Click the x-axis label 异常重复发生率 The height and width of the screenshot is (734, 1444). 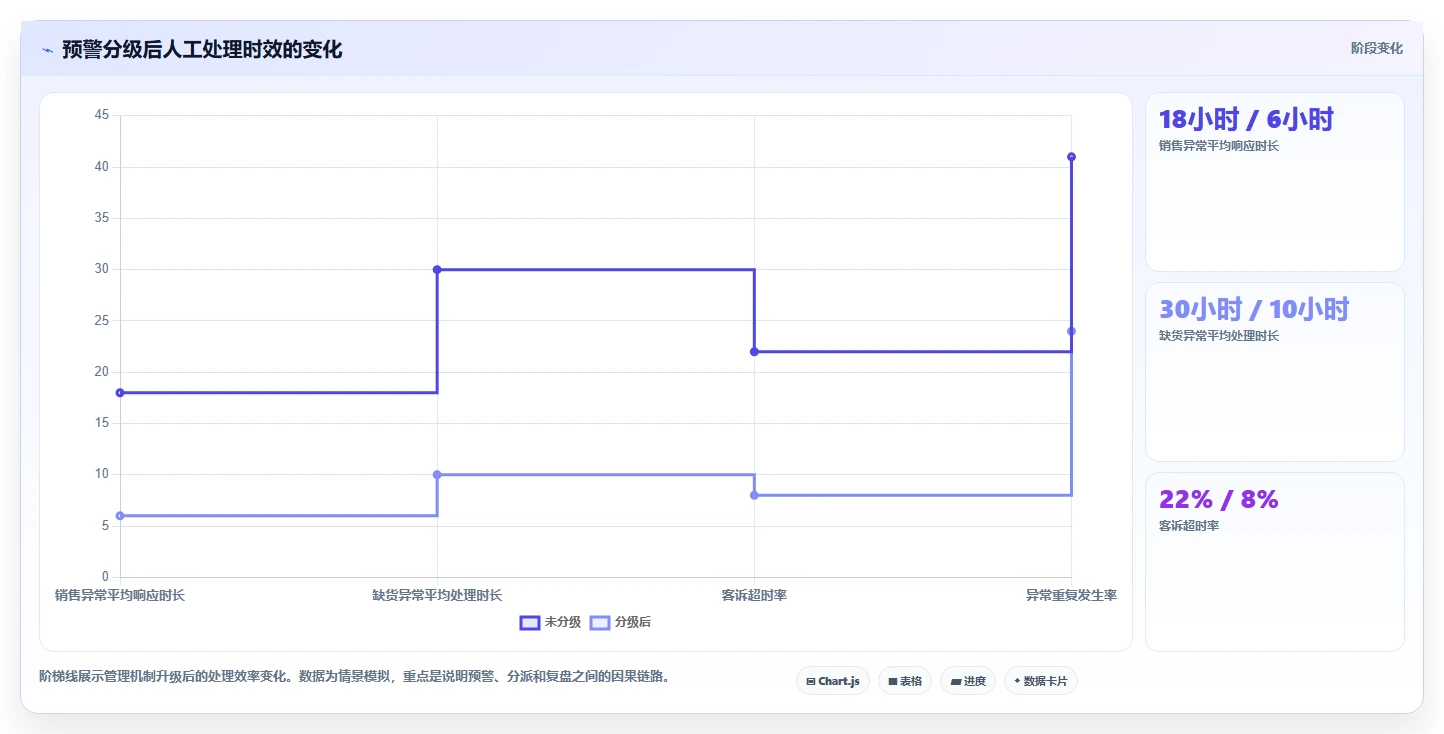tap(1071, 595)
